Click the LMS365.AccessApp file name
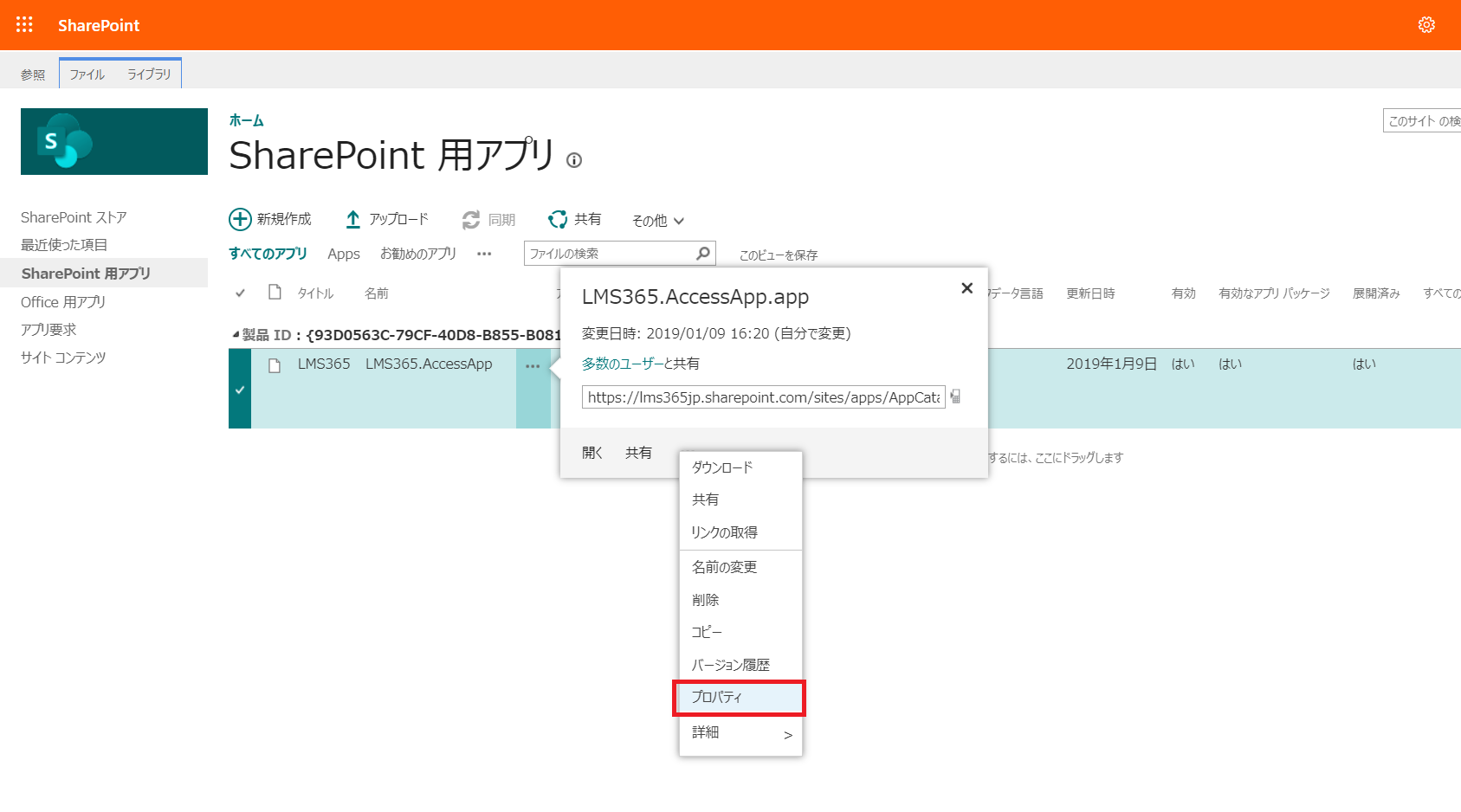1461x812 pixels. pyautogui.click(x=429, y=364)
